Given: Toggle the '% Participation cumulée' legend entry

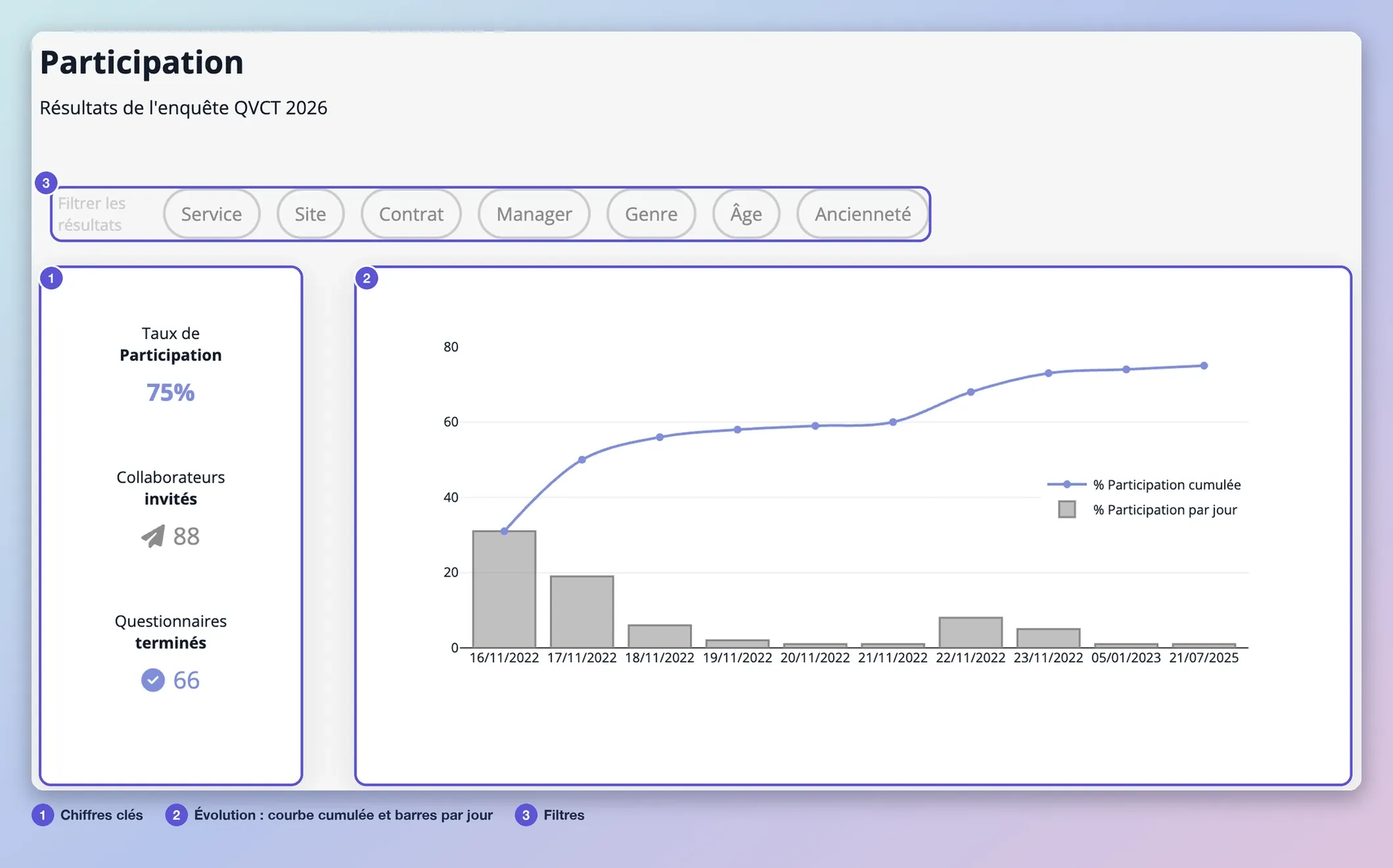Looking at the screenshot, I should (1144, 485).
